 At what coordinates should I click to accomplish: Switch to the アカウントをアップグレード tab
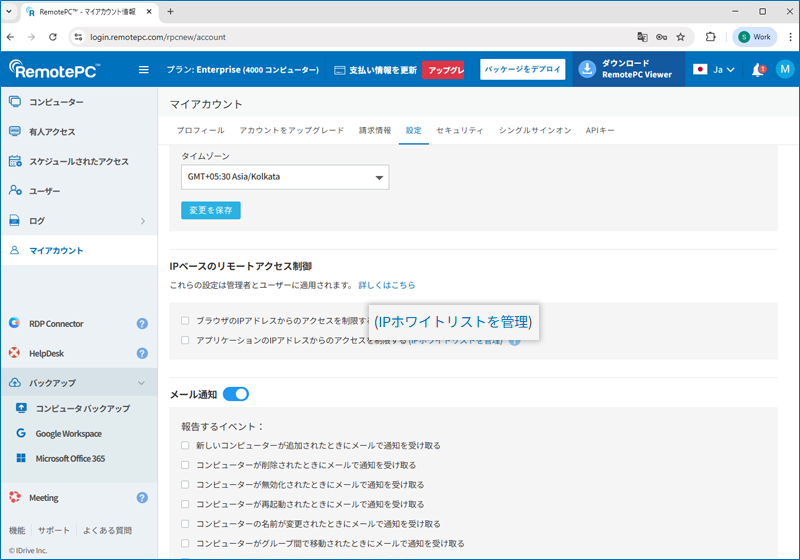pyautogui.click(x=292, y=130)
